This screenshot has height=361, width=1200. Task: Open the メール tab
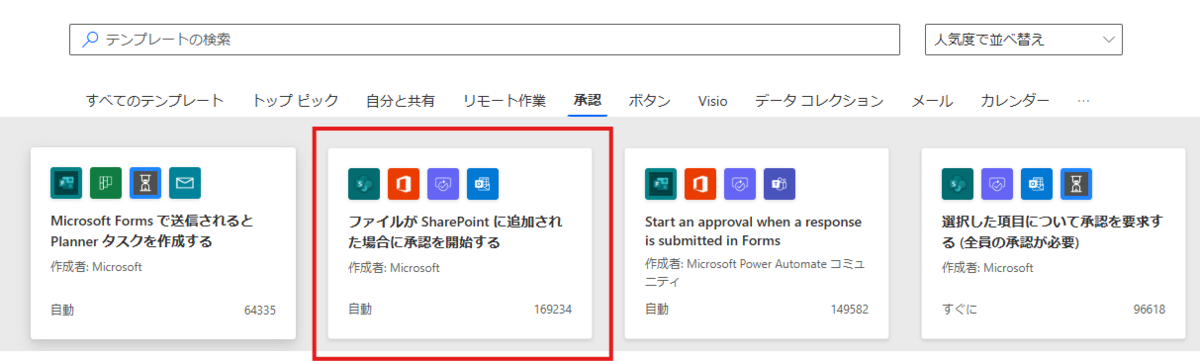(x=932, y=100)
